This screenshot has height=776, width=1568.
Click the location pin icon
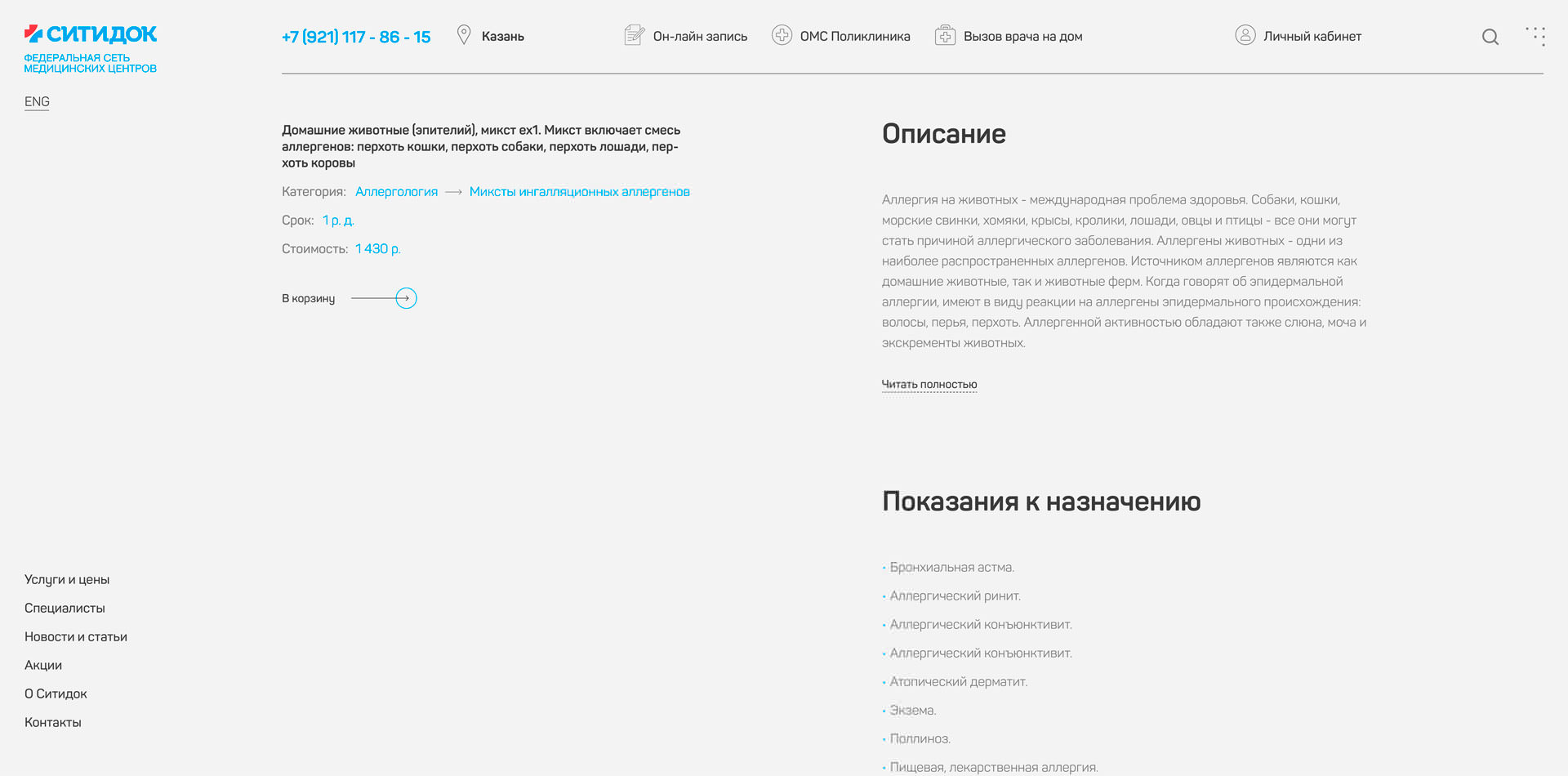coord(464,35)
